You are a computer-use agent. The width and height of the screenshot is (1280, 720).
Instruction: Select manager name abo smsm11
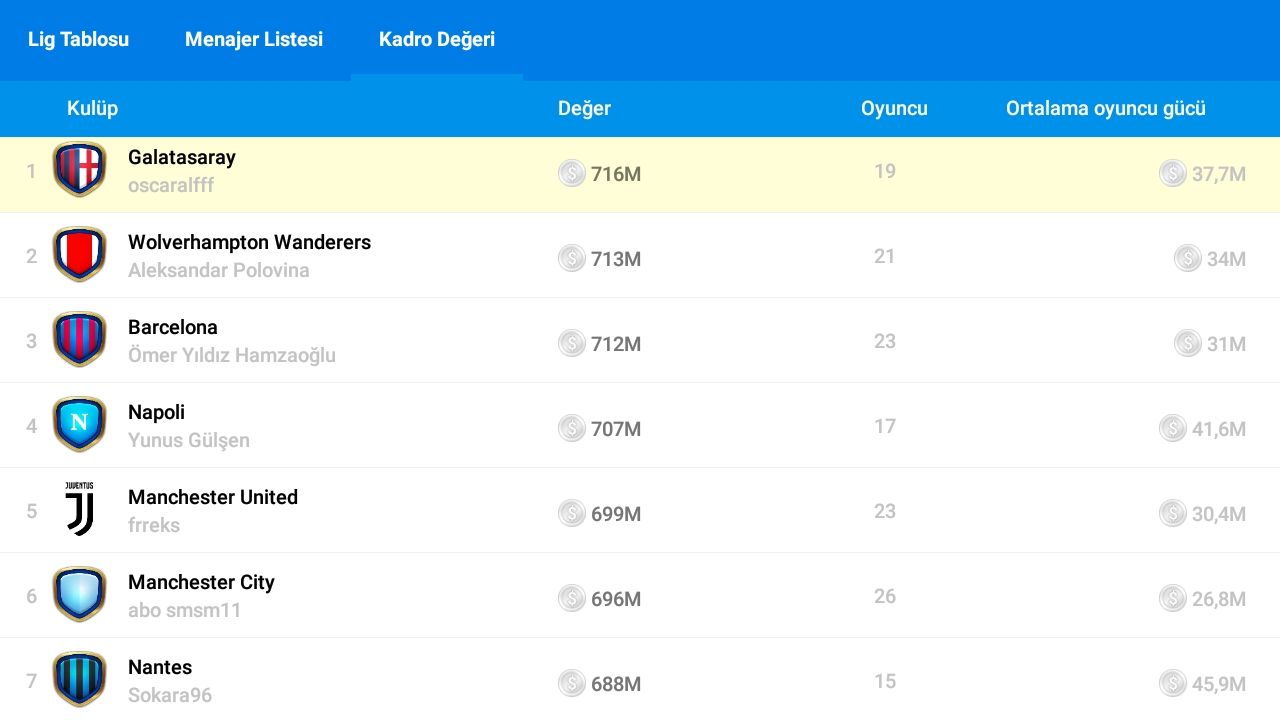[x=185, y=610]
